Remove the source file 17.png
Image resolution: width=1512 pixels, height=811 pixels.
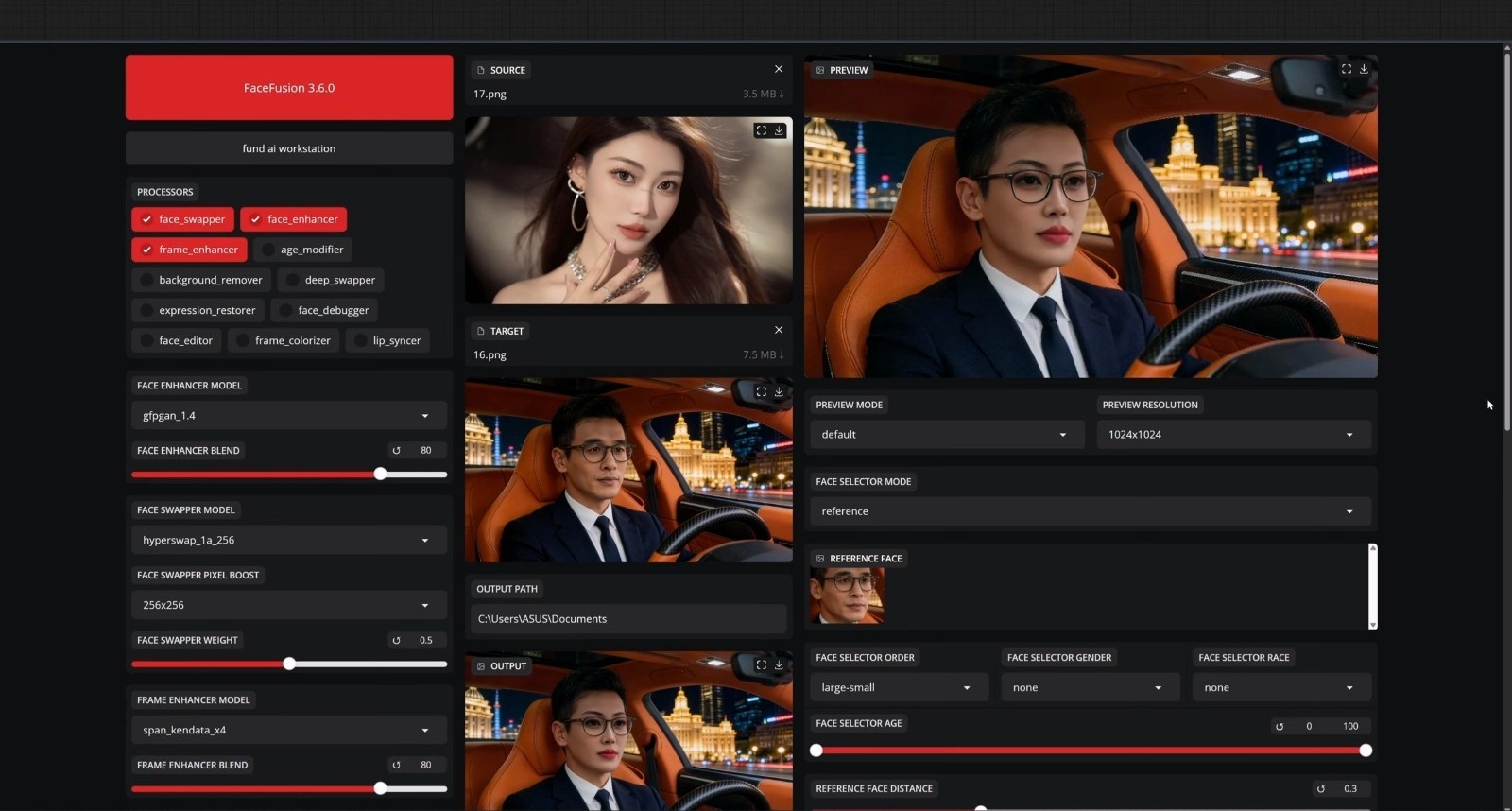tap(779, 69)
